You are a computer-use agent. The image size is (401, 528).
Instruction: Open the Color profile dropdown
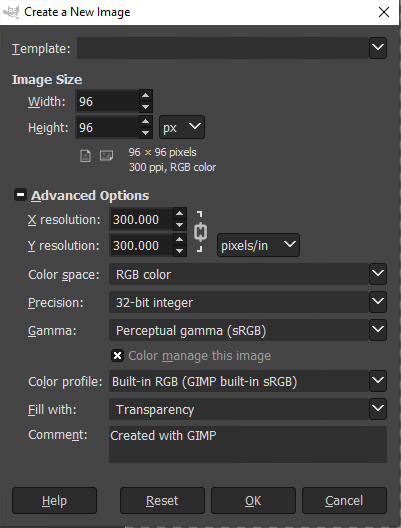click(x=248, y=381)
